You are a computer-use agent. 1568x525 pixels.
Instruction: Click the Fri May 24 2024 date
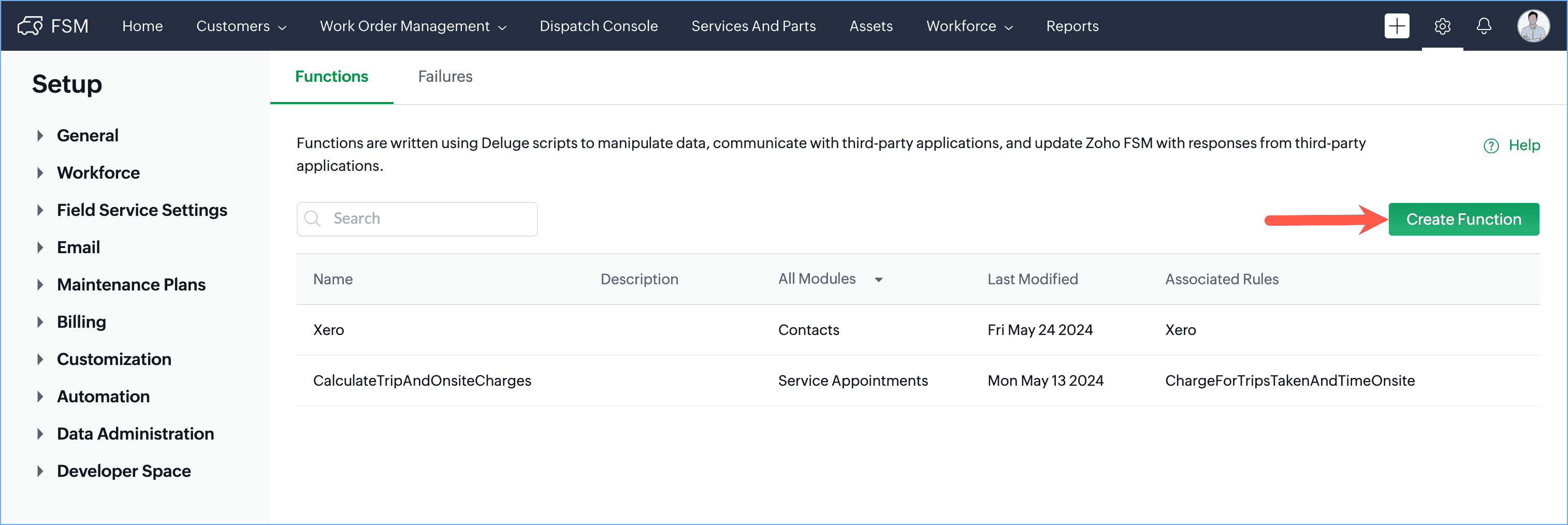[x=1040, y=330]
